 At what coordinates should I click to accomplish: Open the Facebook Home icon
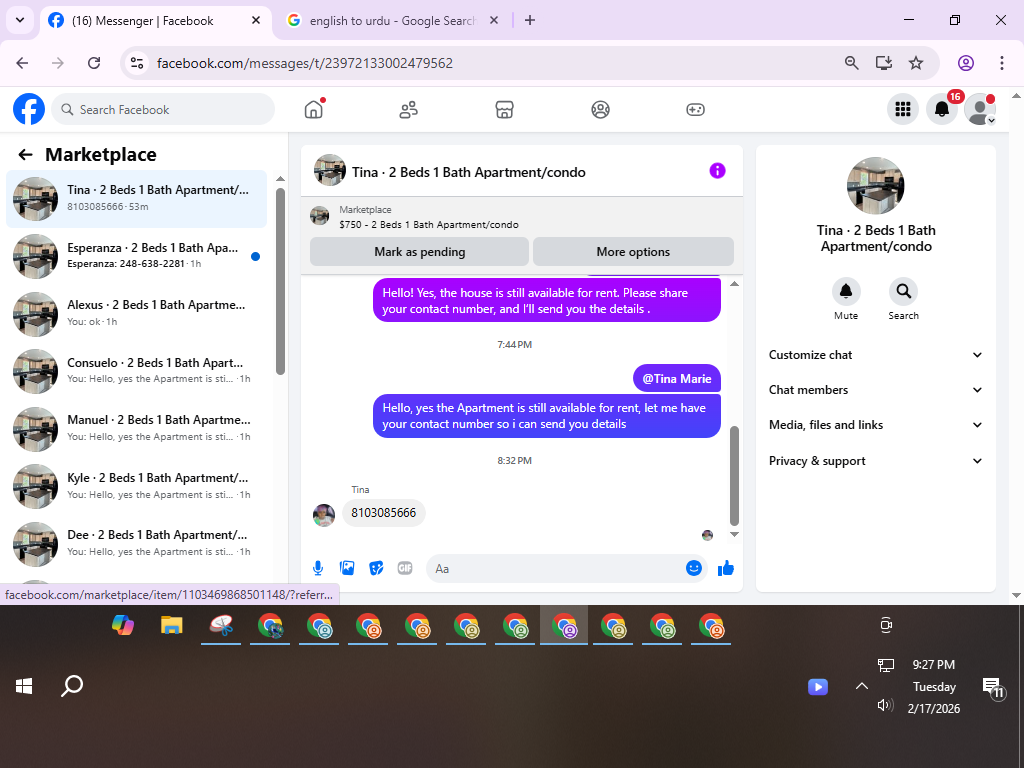[x=314, y=109]
